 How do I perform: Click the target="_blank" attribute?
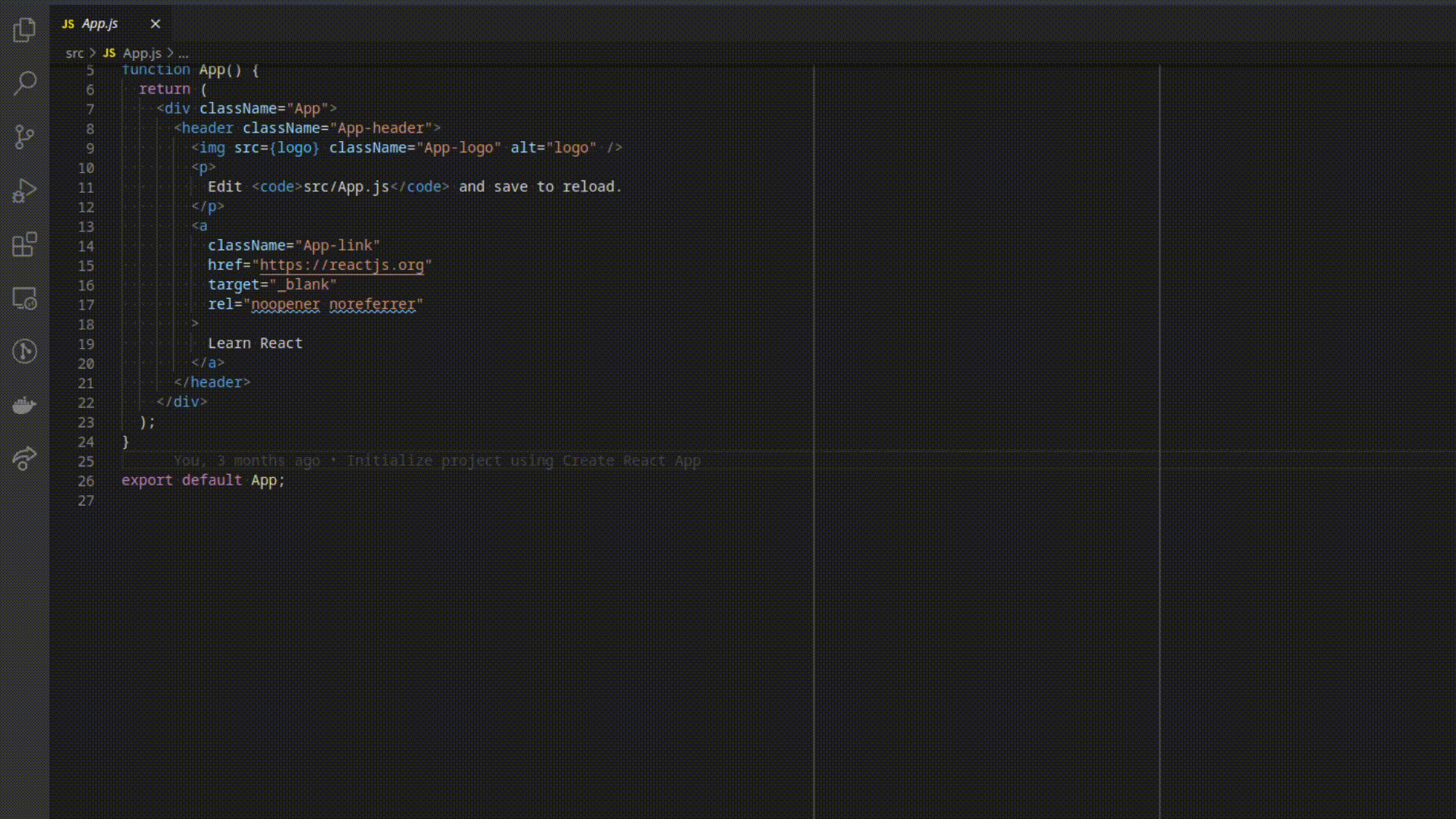[x=272, y=285]
